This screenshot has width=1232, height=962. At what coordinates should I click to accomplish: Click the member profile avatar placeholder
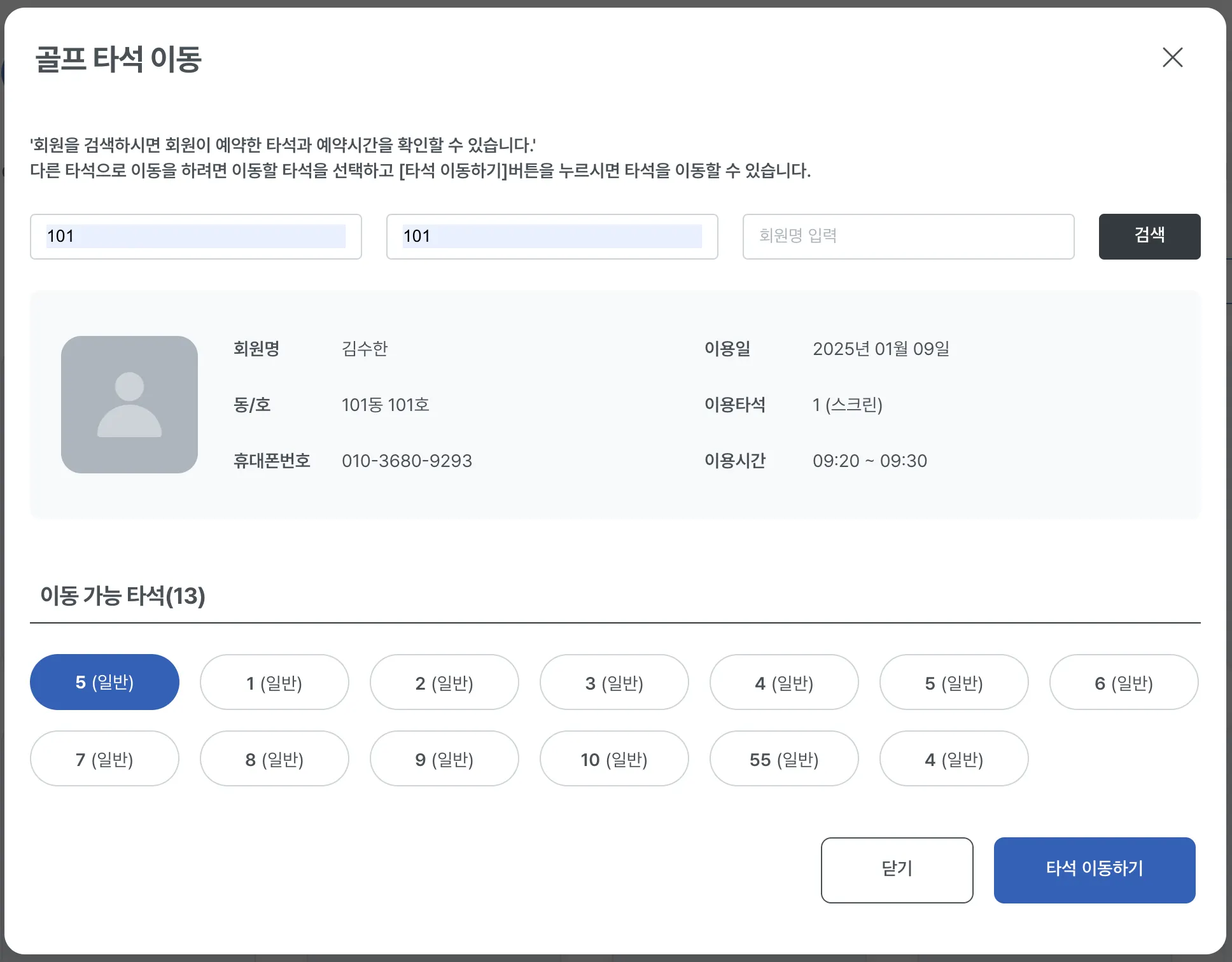coord(129,405)
